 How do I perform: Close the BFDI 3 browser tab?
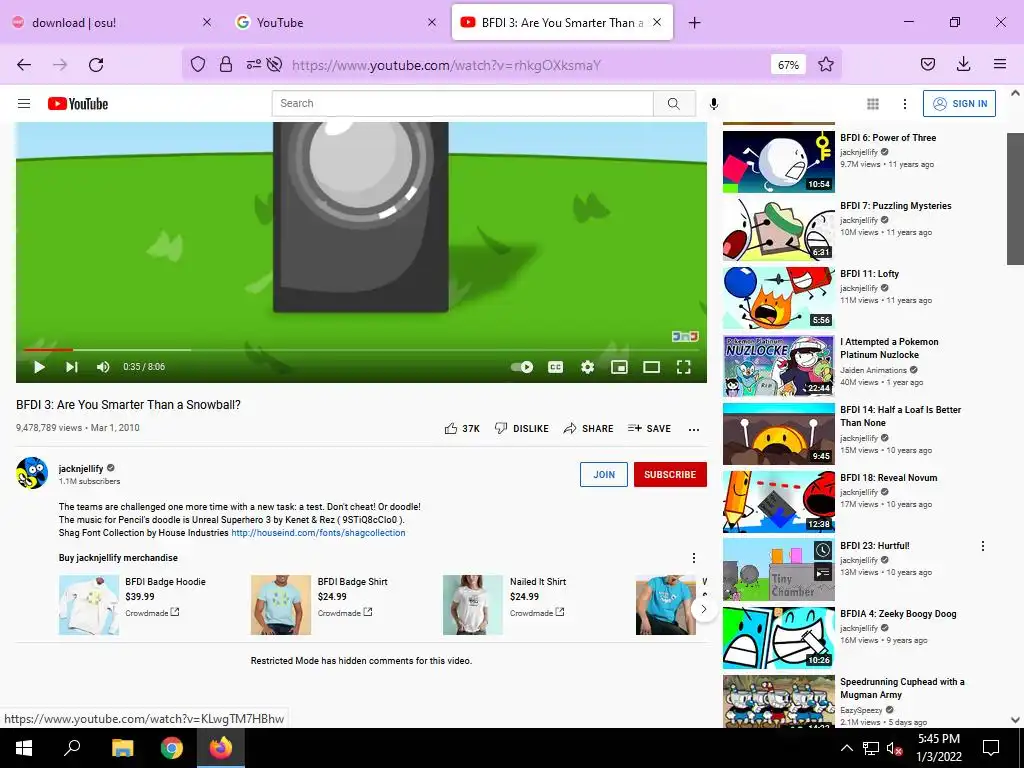click(x=657, y=22)
